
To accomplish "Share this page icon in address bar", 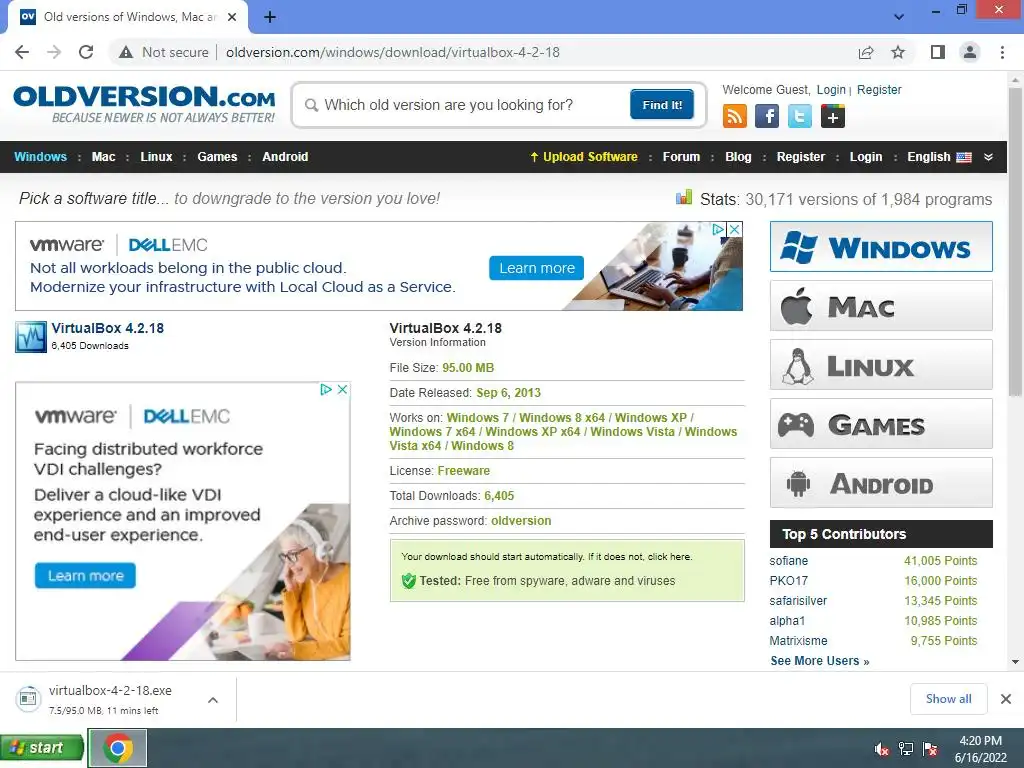I will (x=866, y=52).
